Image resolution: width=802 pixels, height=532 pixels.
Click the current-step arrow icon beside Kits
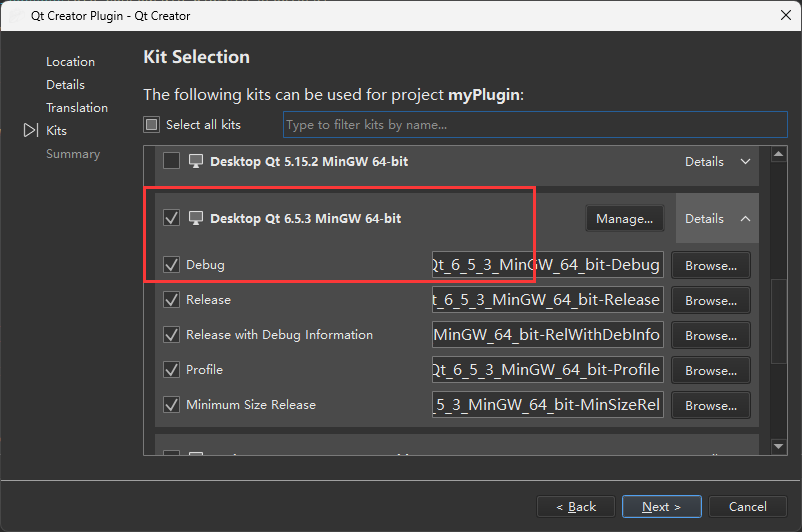31,130
